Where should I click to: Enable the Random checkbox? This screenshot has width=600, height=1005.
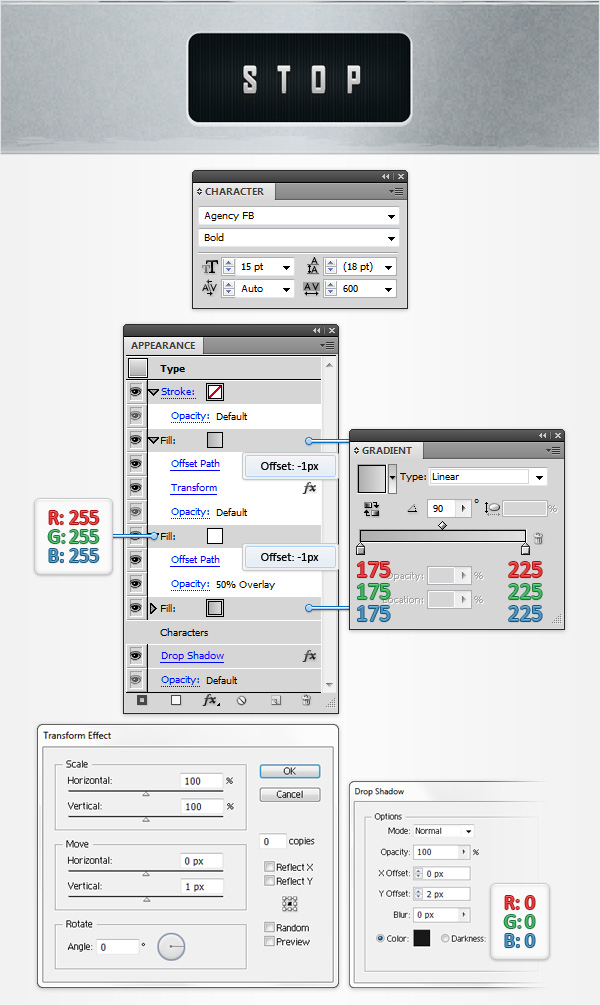click(x=269, y=927)
